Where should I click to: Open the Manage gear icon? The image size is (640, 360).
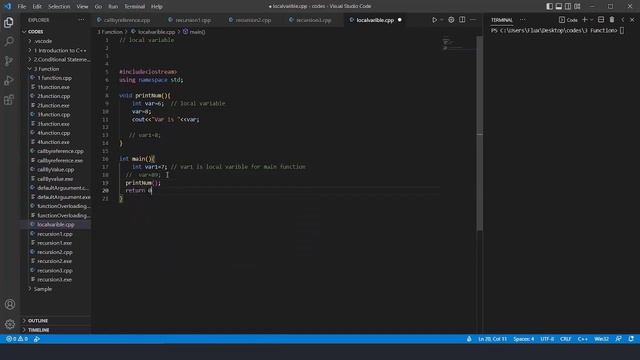(10, 324)
